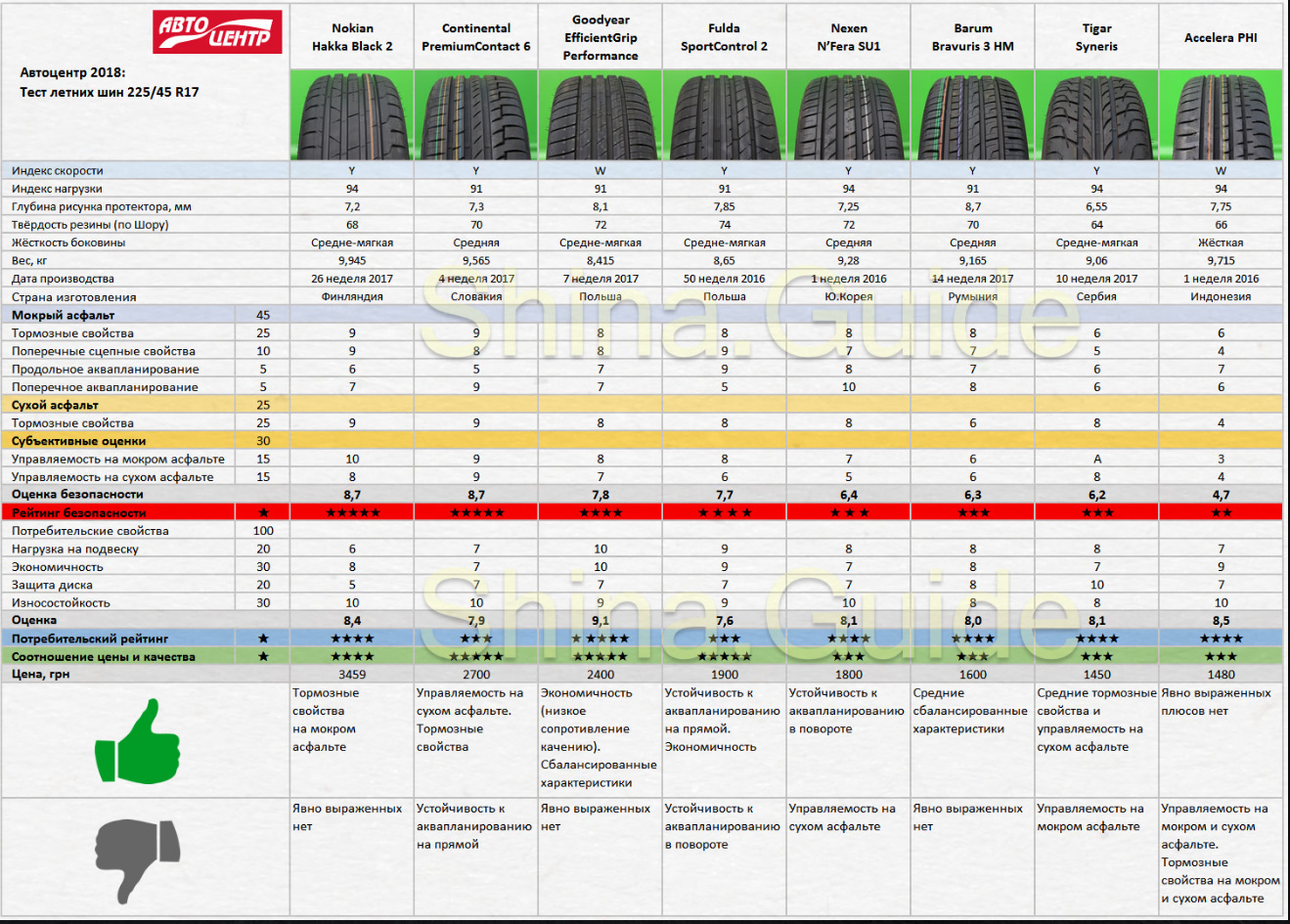The height and width of the screenshot is (924, 1290).
Task: Click the 'Защита диска' row label
Action: 52,585
